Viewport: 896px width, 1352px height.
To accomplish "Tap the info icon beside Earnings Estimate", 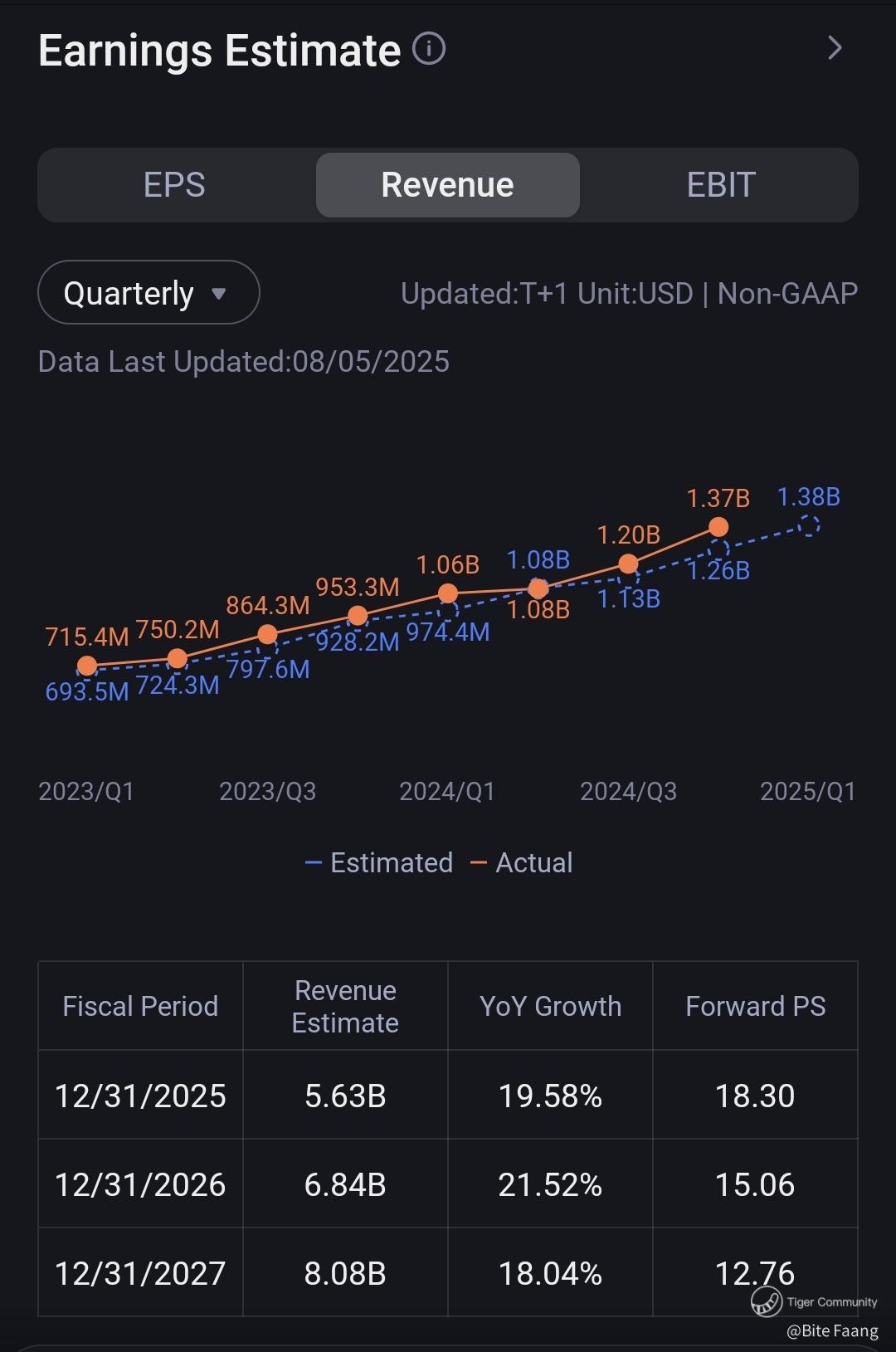I will point(429,49).
